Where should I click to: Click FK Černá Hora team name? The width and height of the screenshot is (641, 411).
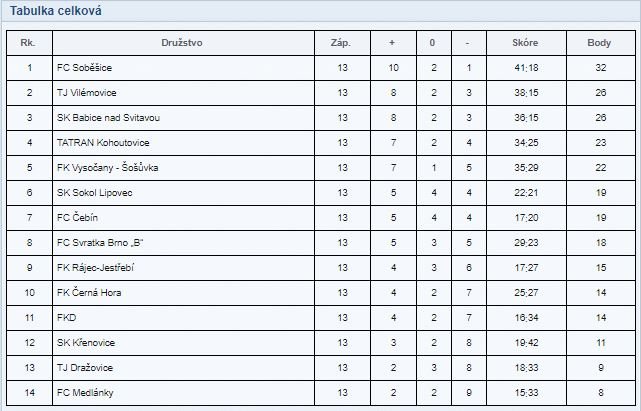[x=89, y=292]
